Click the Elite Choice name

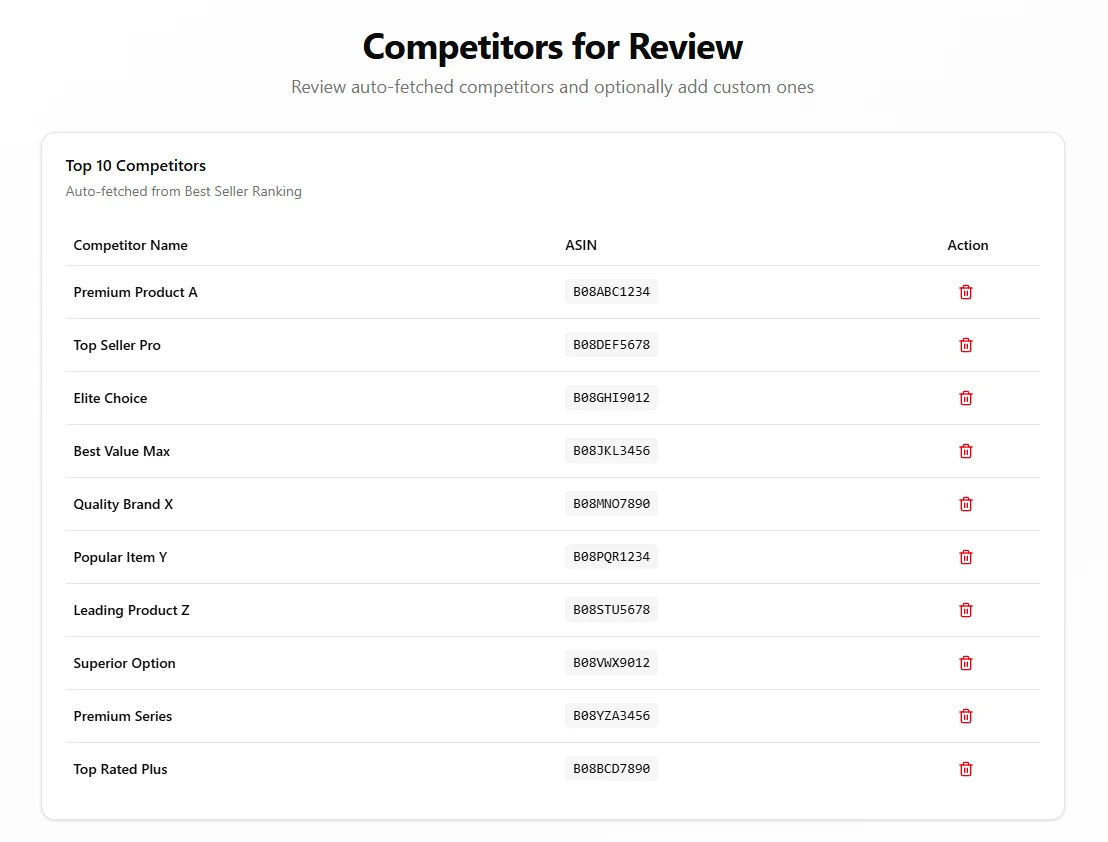(110, 398)
